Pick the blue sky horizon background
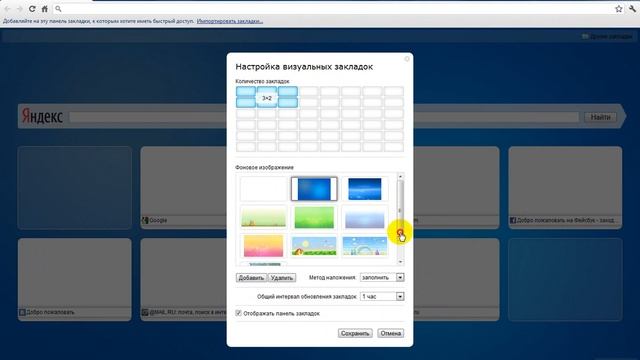The height and width of the screenshot is (360, 640). 364,189
